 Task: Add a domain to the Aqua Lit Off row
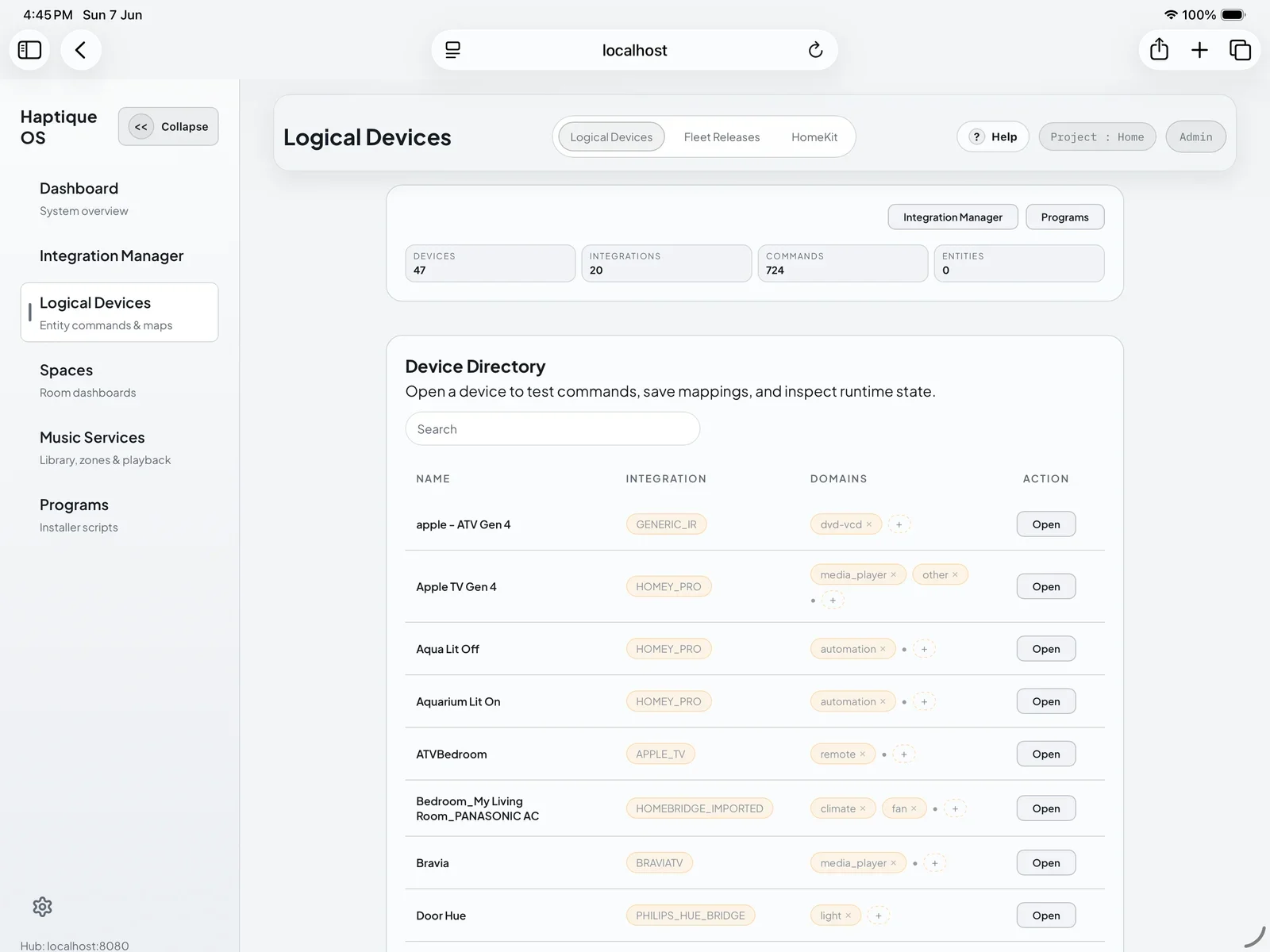click(x=924, y=649)
